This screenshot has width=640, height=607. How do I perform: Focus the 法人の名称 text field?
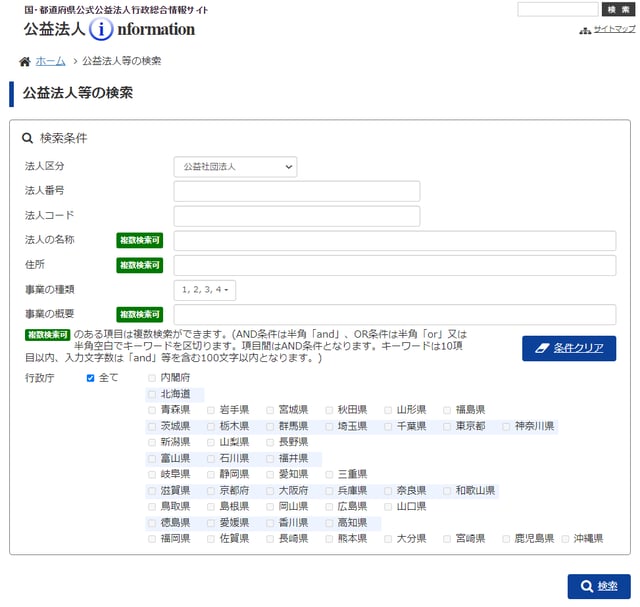pyautogui.click(x=394, y=241)
